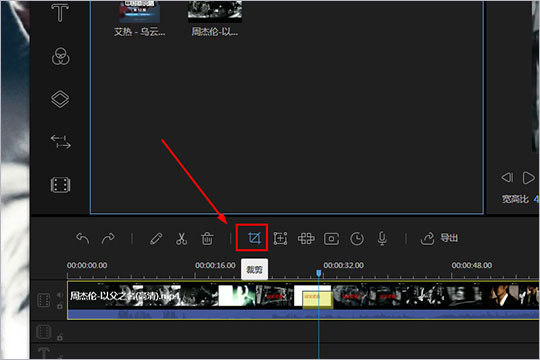The height and width of the screenshot is (360, 540).
Task: Set duration with the clock icon
Action: pos(357,239)
